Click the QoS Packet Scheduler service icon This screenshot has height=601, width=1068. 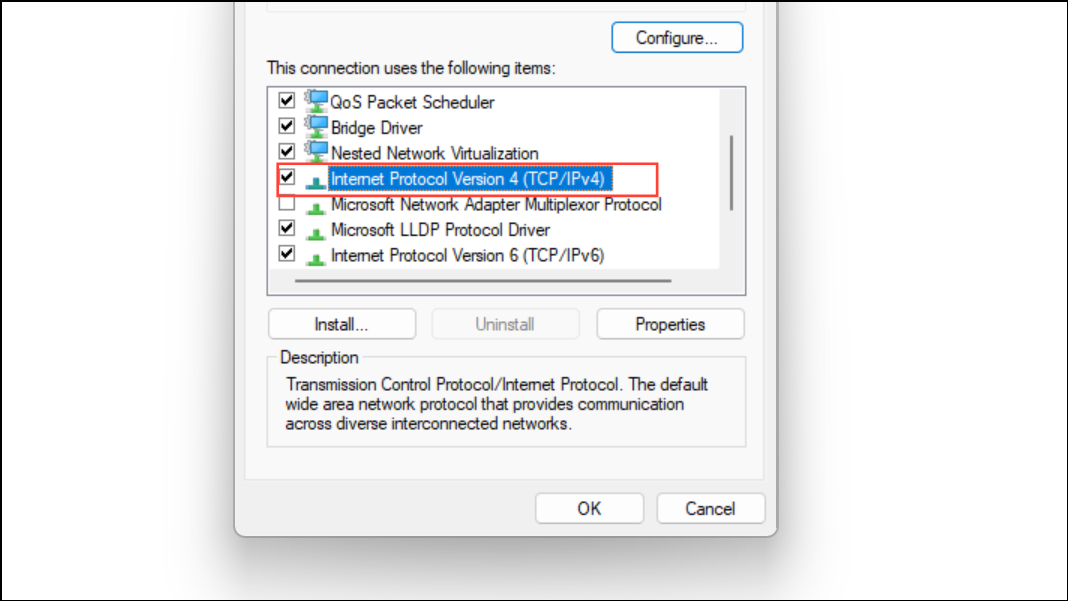pos(315,101)
